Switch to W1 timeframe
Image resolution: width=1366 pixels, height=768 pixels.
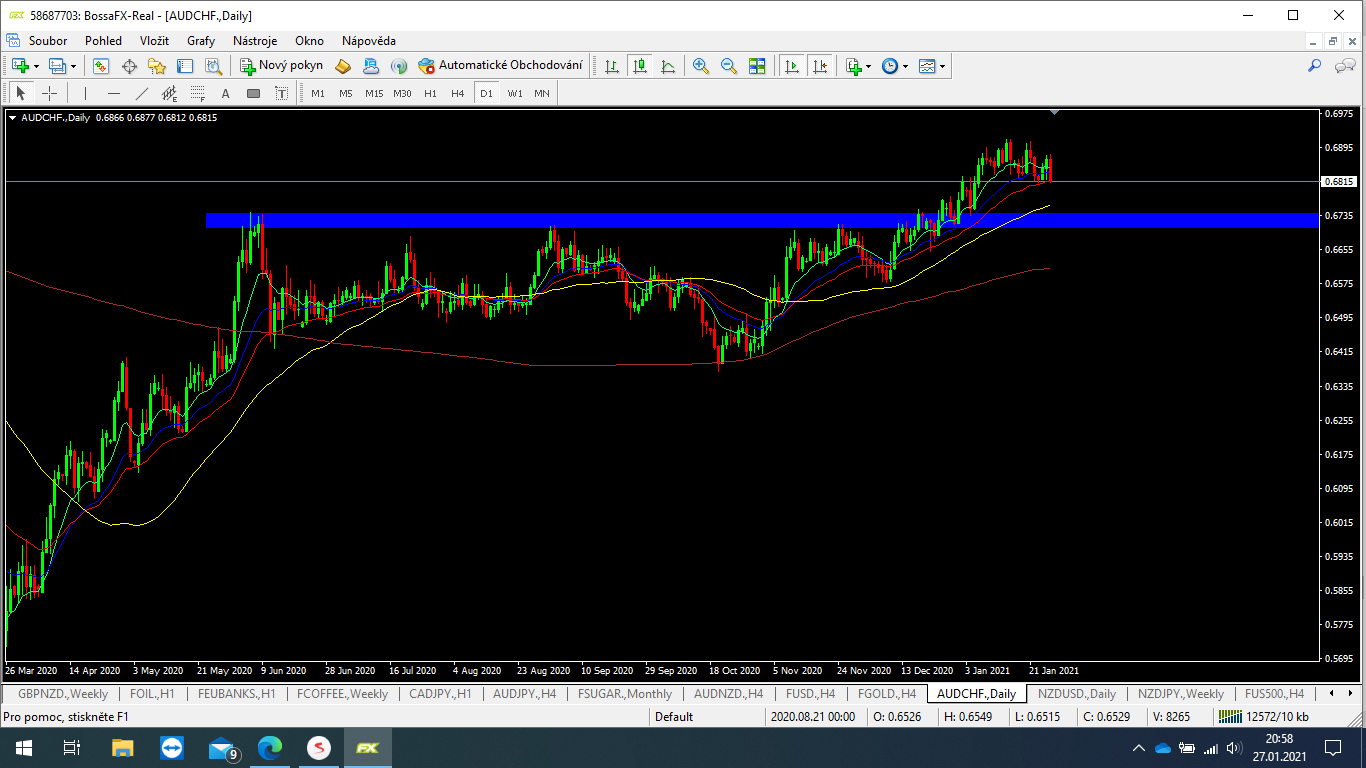(514, 93)
